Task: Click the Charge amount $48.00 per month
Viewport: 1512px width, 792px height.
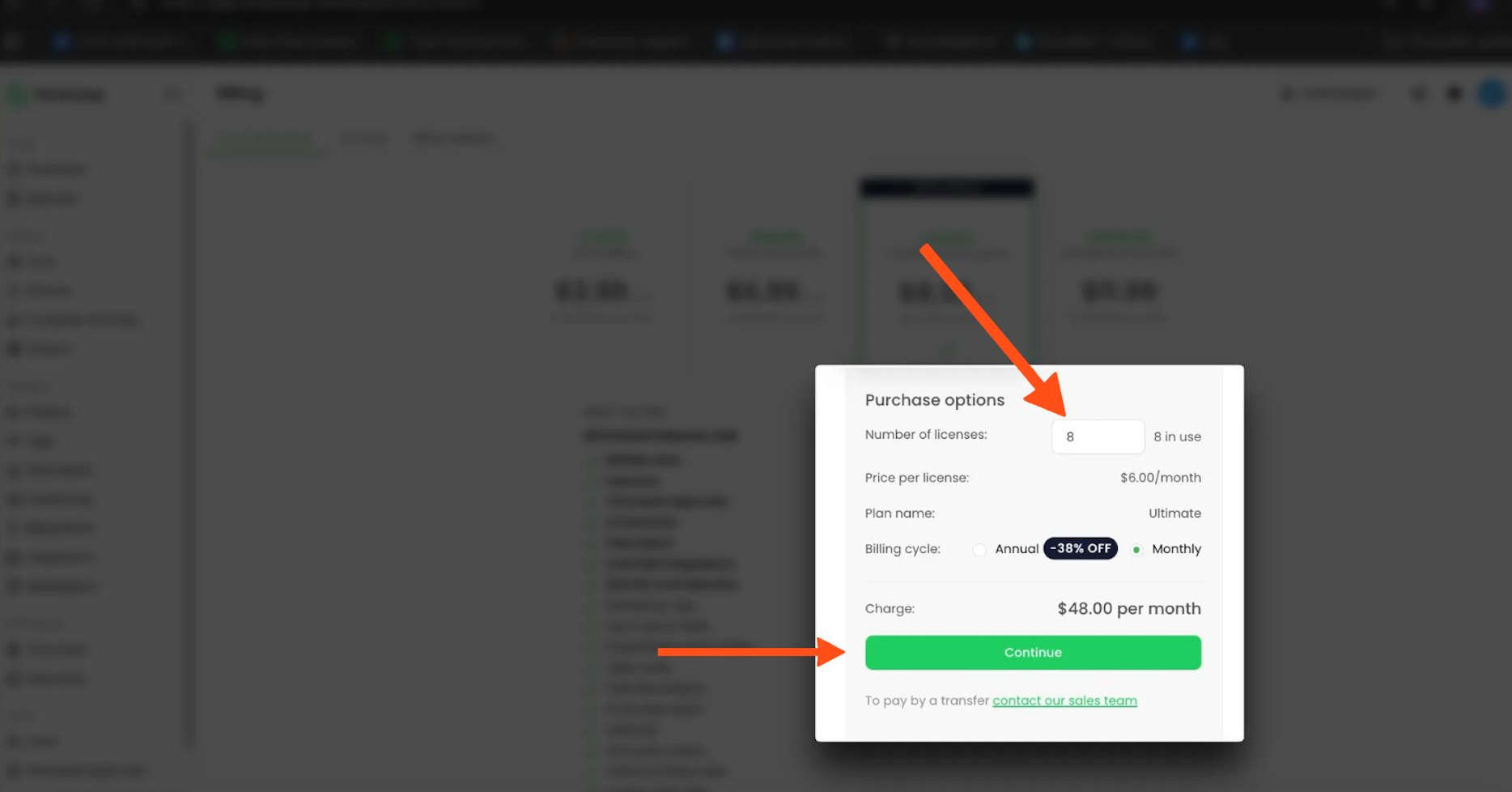Action: 1129,609
